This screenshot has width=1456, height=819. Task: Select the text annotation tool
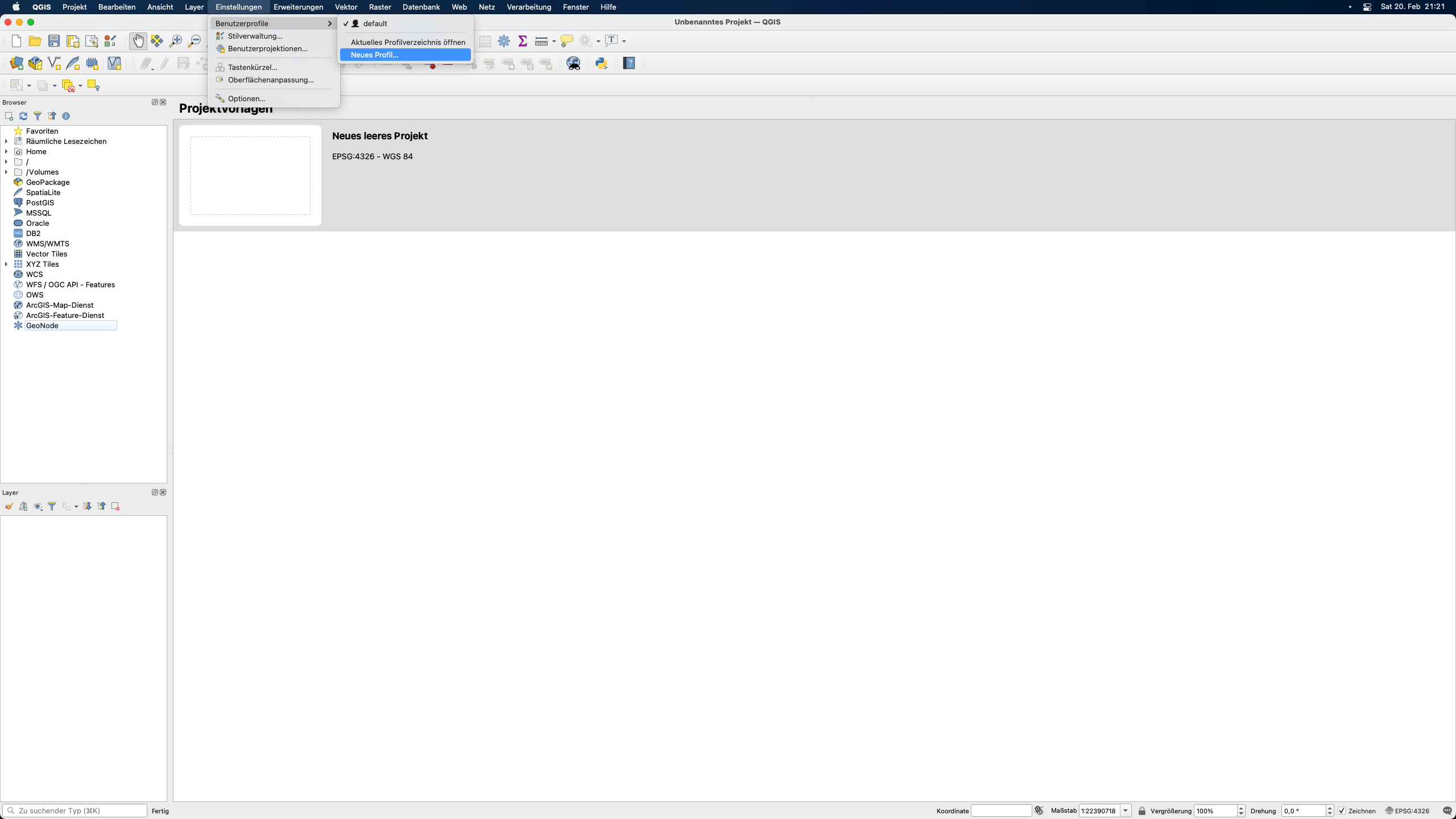[x=612, y=41]
